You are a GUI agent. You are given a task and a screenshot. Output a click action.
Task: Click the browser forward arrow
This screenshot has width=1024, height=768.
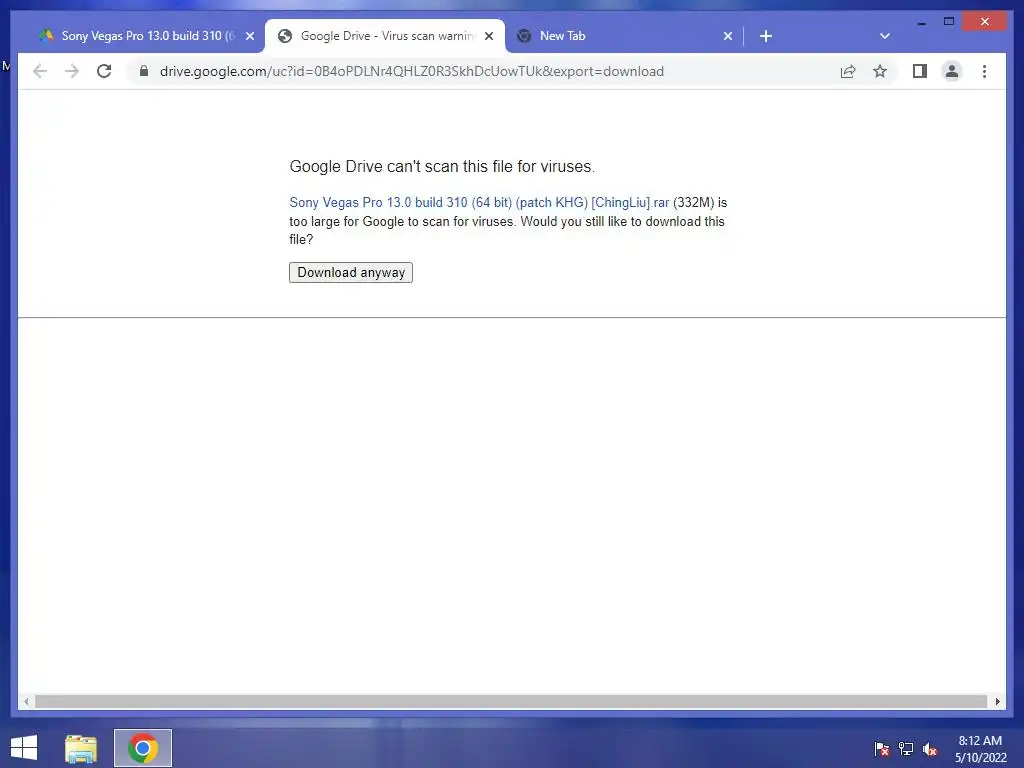tap(72, 71)
